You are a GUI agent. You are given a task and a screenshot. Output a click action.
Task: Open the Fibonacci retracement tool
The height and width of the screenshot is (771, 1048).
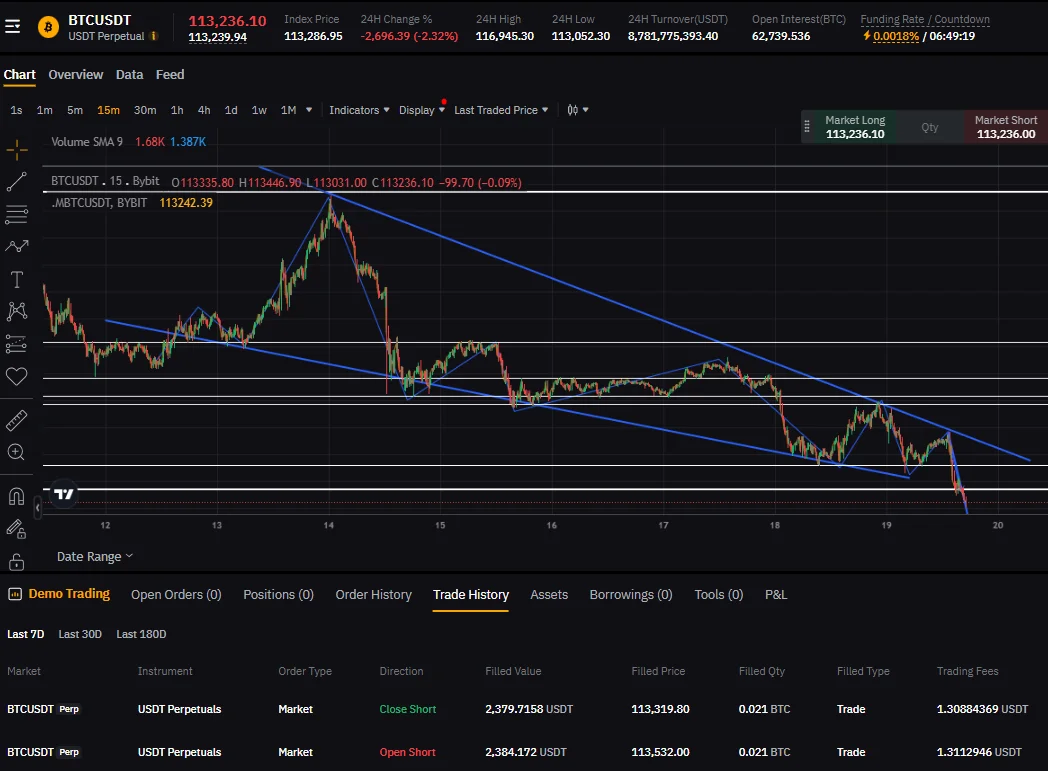pos(17,214)
